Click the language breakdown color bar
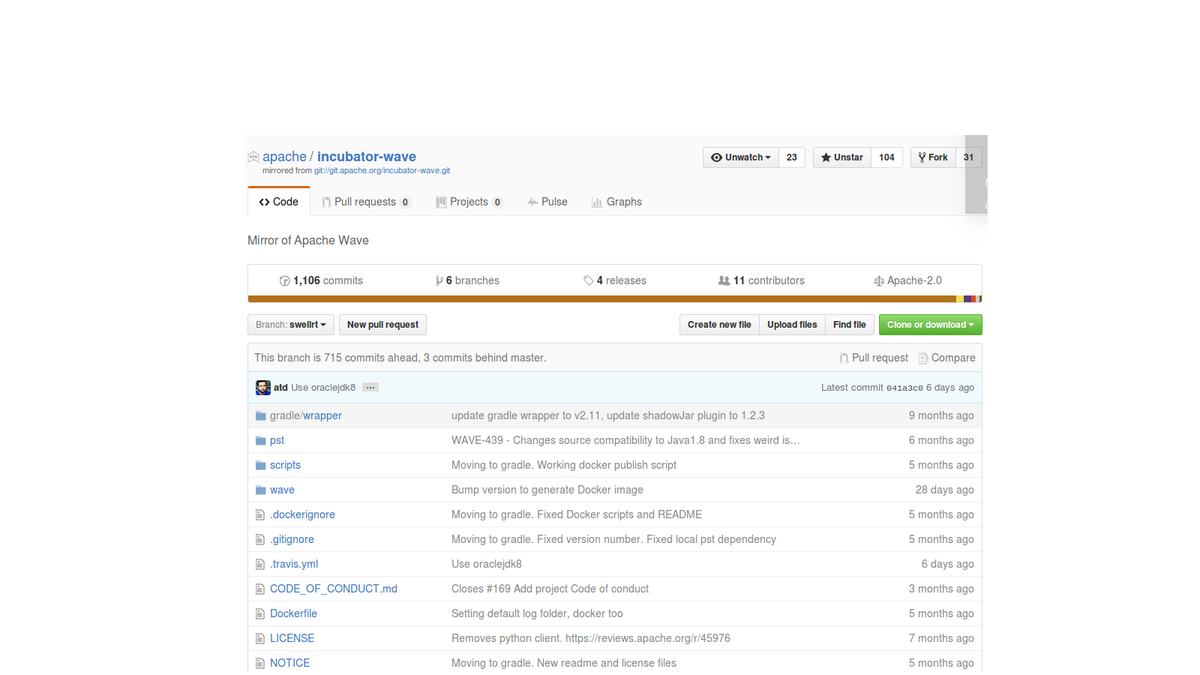 click(615, 299)
